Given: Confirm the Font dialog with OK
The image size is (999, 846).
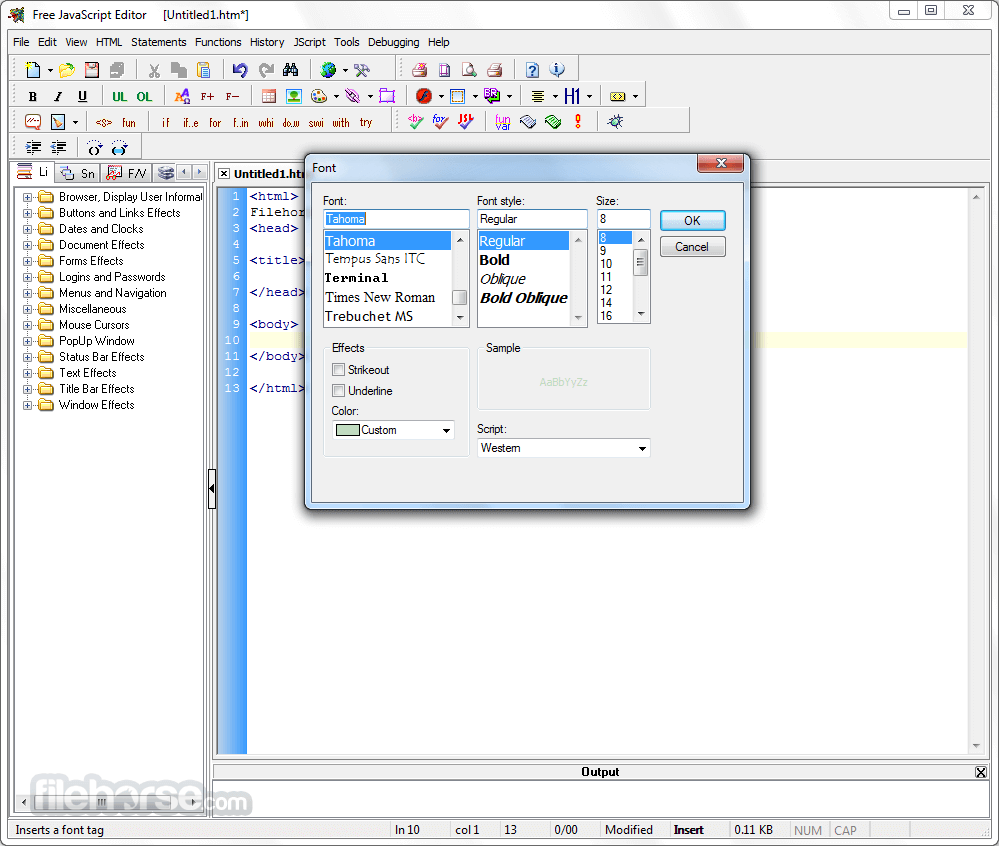Looking at the screenshot, I should point(693,220).
